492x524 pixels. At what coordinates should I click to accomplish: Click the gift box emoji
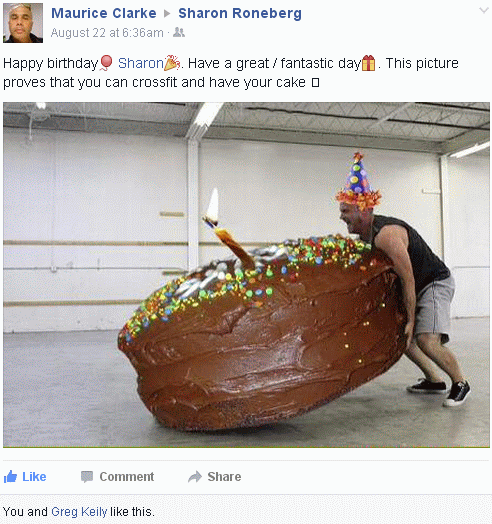[369, 63]
